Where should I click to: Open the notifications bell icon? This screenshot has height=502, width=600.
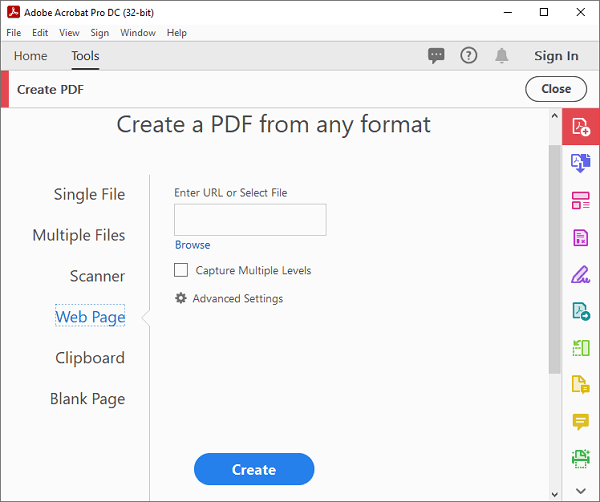(x=501, y=55)
